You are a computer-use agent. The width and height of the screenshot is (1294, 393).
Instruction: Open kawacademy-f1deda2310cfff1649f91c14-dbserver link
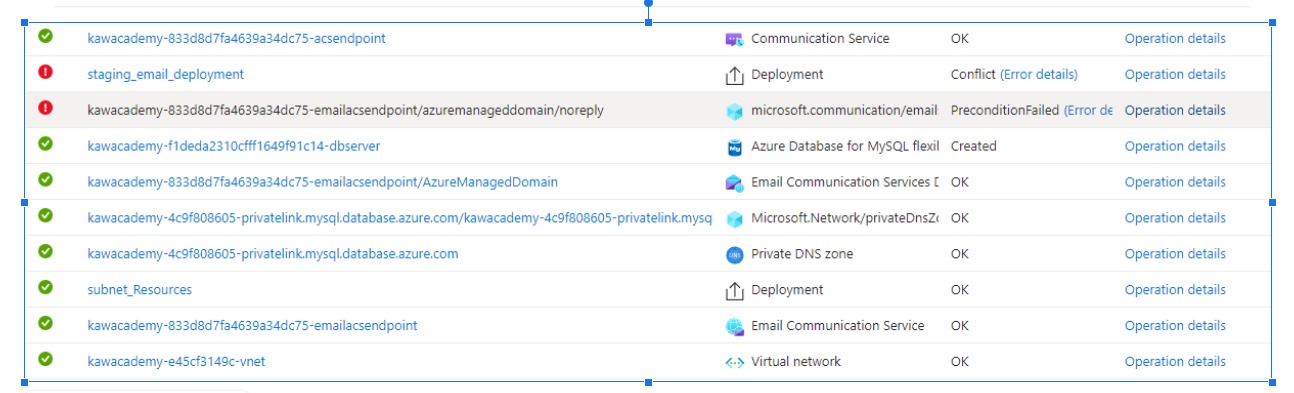tap(233, 147)
